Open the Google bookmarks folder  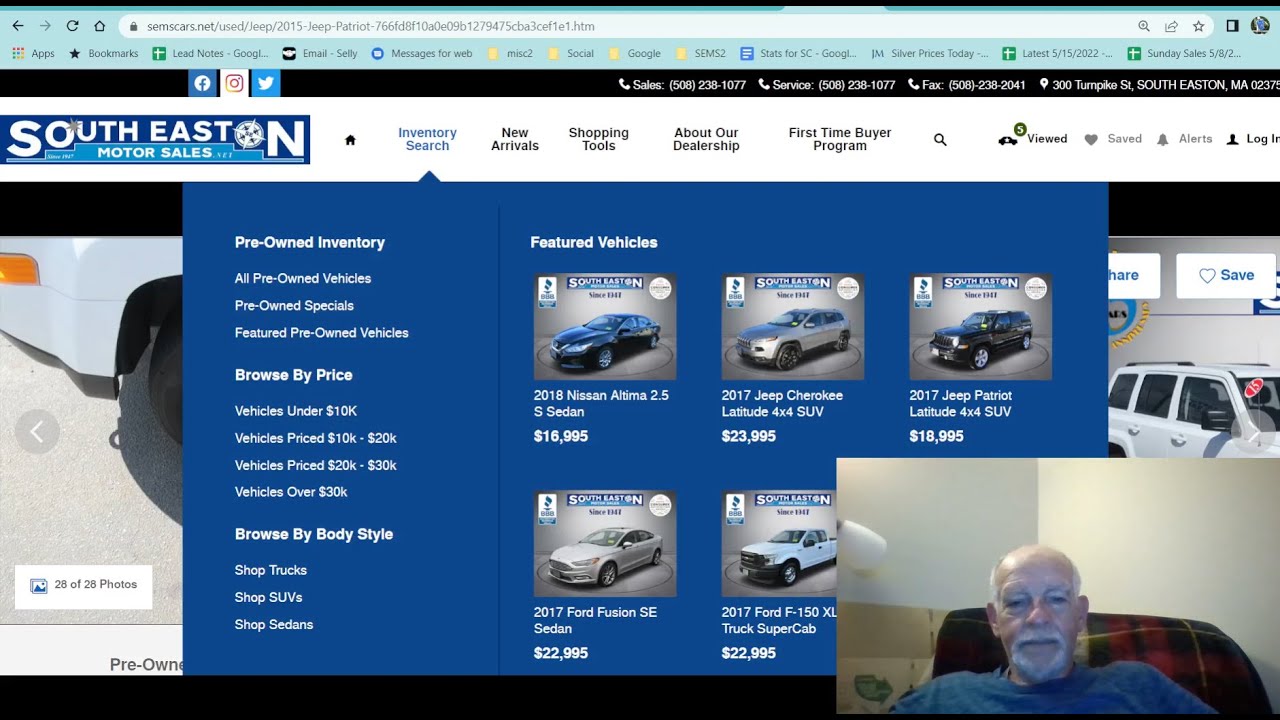click(x=634, y=54)
